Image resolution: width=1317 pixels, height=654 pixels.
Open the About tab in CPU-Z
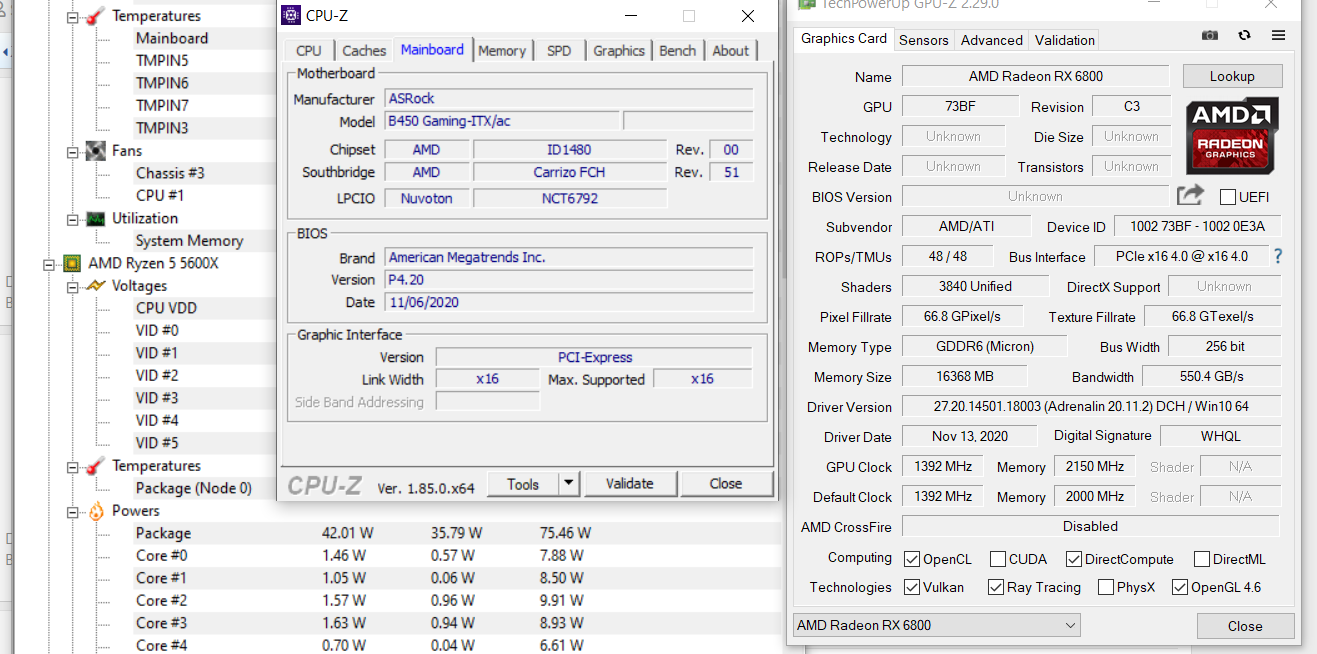coord(731,50)
